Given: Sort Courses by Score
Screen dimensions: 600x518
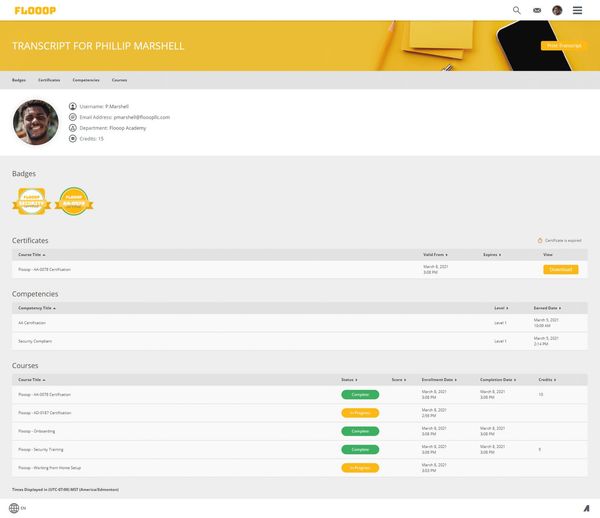Looking at the screenshot, I should pos(399,380).
